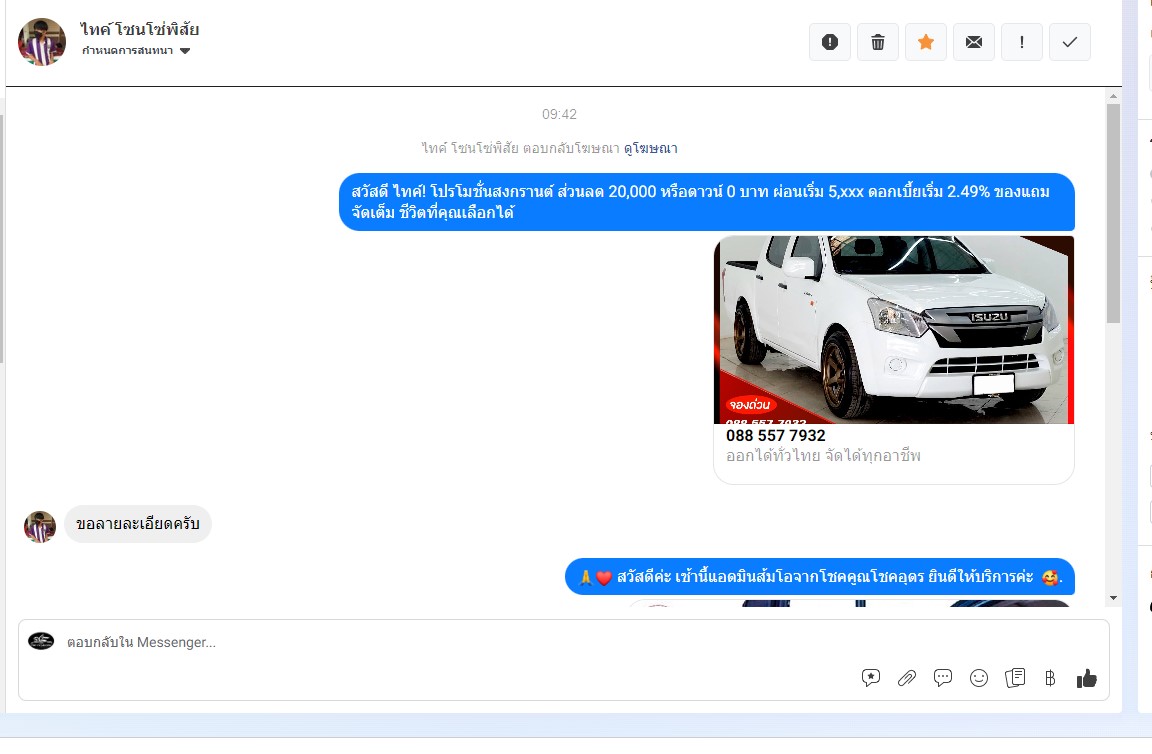Screen dimensions: 1152x754
Task: Open the Isuzu pickup truck ad image
Action: 893,329
